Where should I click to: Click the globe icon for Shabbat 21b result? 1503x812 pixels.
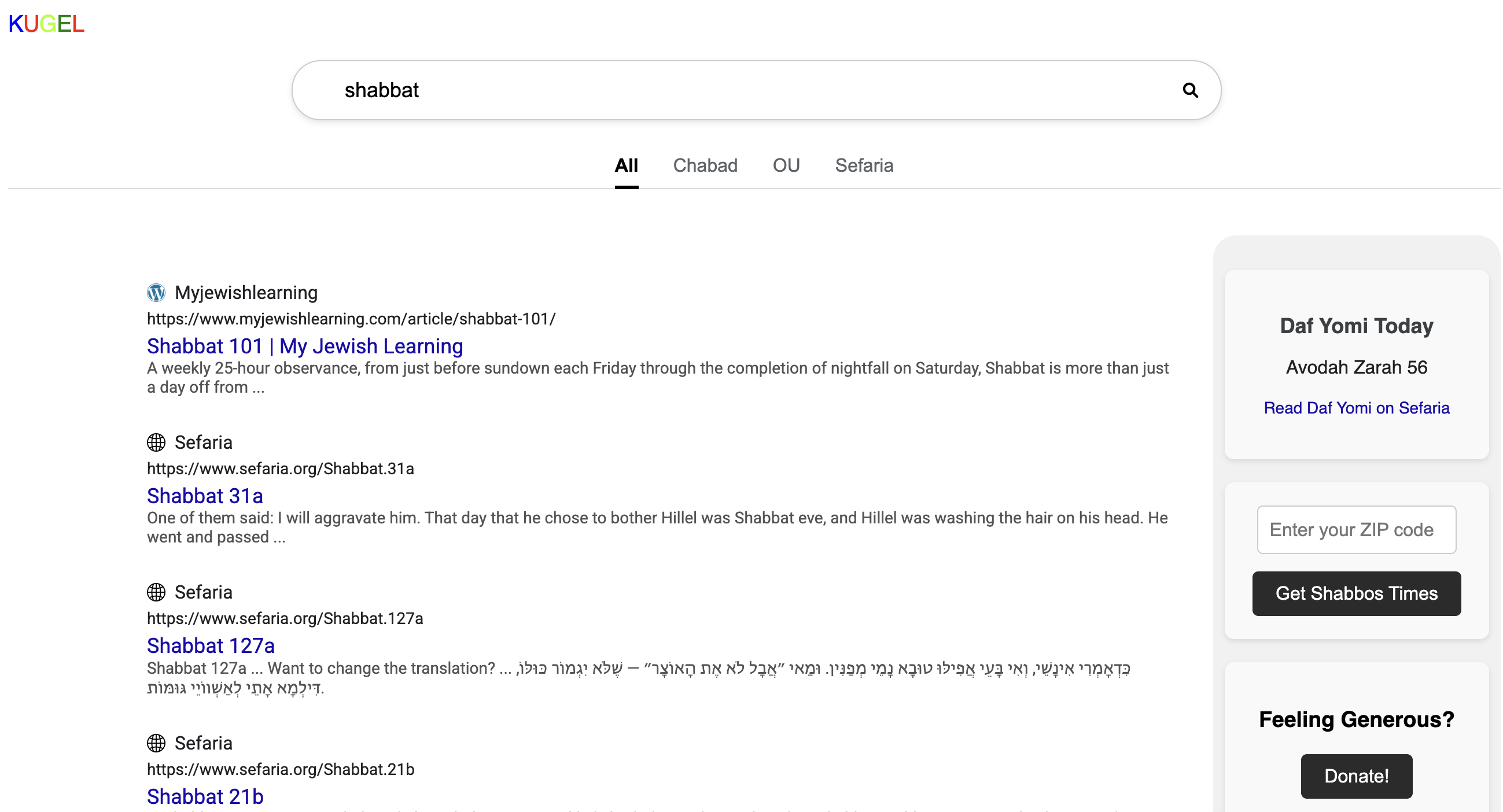click(x=156, y=744)
